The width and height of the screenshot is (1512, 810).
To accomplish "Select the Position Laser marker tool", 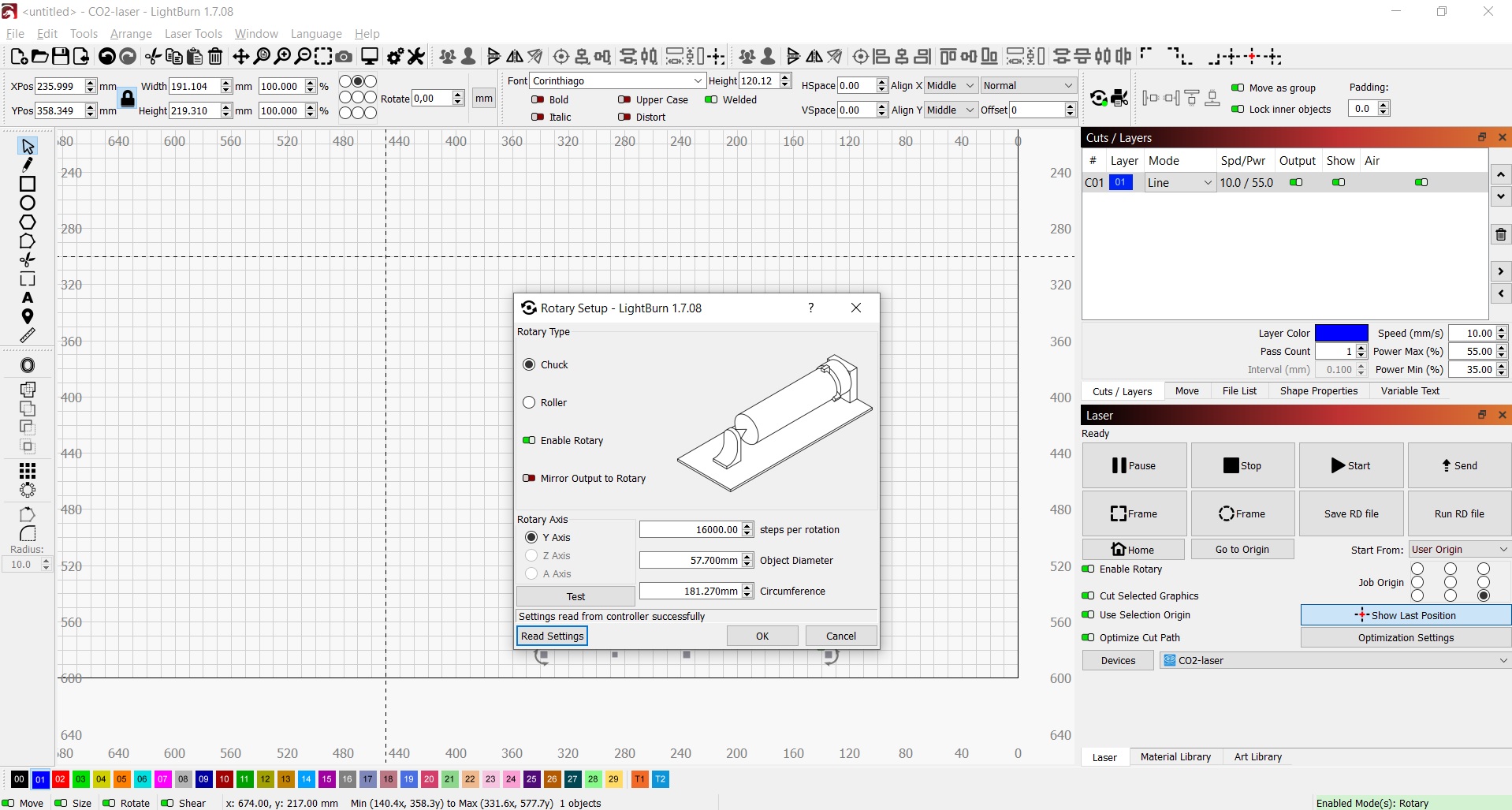I will coord(28,316).
